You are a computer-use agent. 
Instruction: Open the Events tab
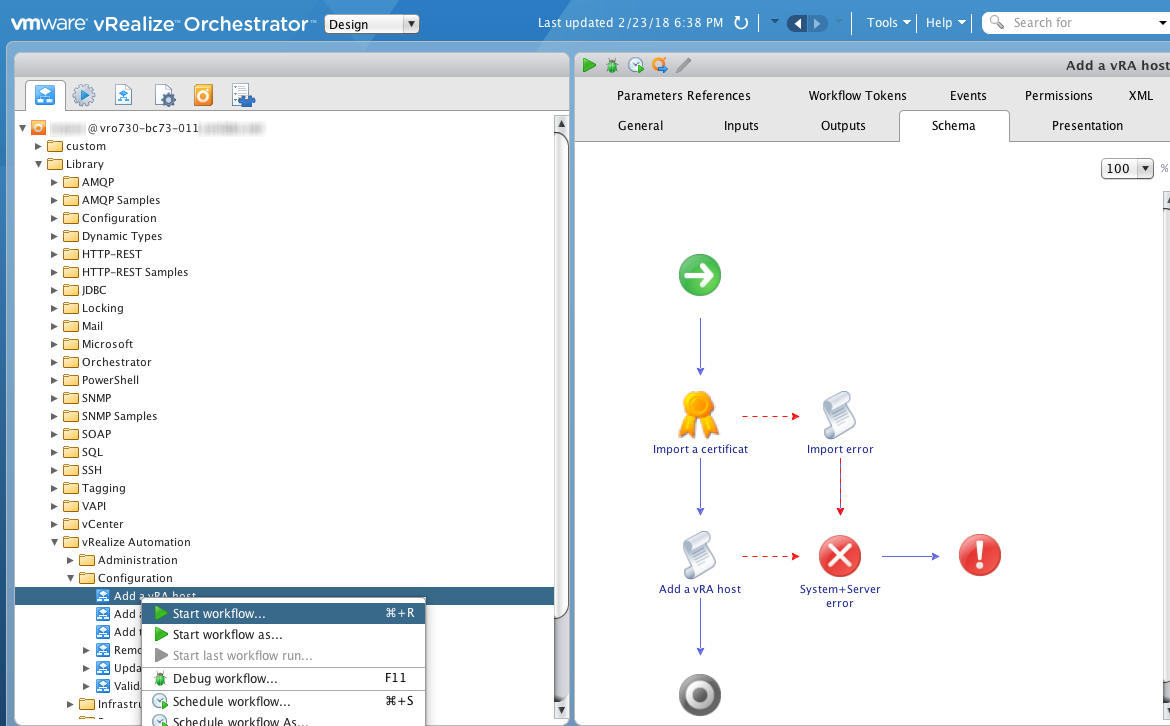tap(968, 96)
